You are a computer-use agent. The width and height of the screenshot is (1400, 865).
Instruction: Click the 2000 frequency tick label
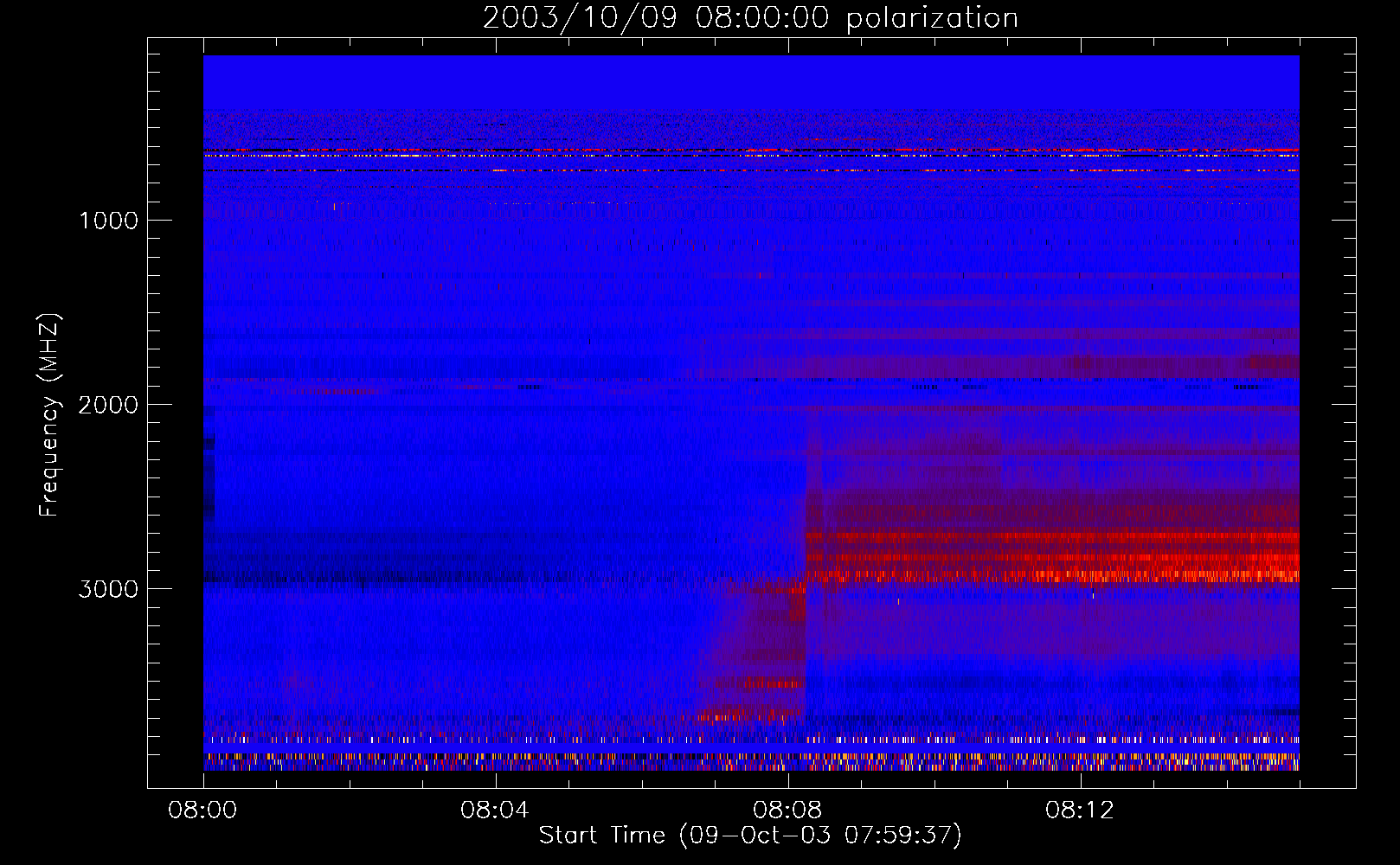[x=108, y=405]
